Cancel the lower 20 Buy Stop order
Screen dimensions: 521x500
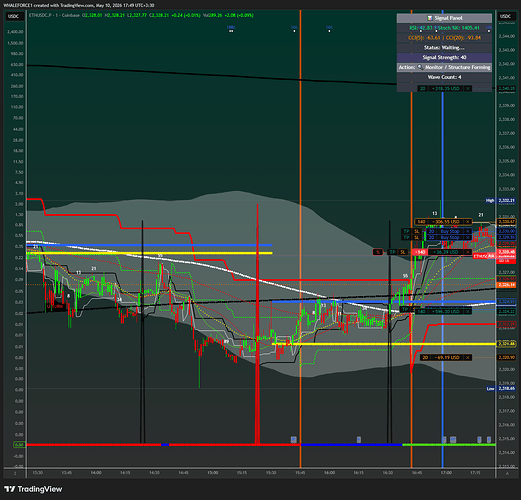click(x=468, y=237)
